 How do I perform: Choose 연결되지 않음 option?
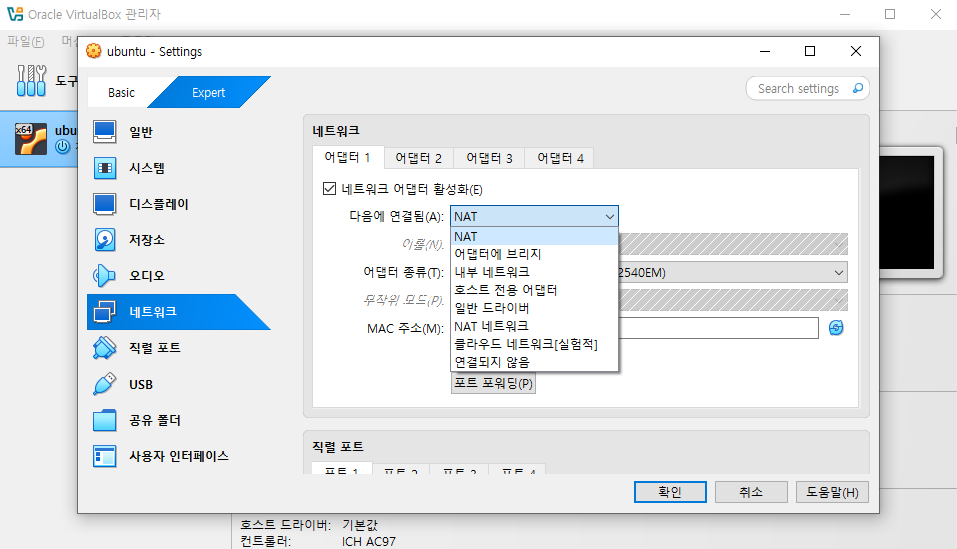(x=534, y=362)
